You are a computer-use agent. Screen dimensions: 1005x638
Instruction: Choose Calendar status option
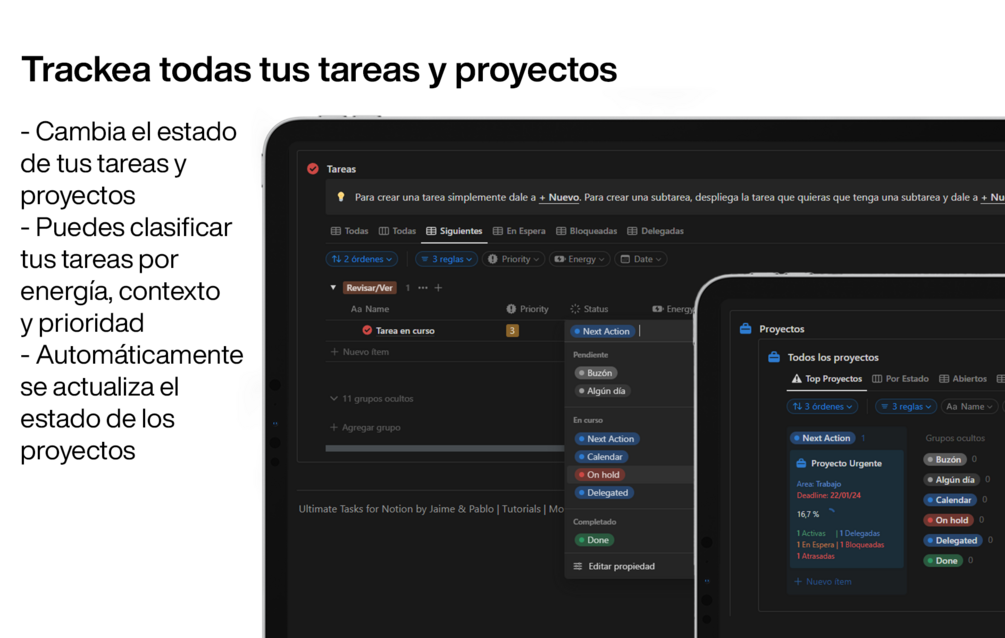(601, 457)
